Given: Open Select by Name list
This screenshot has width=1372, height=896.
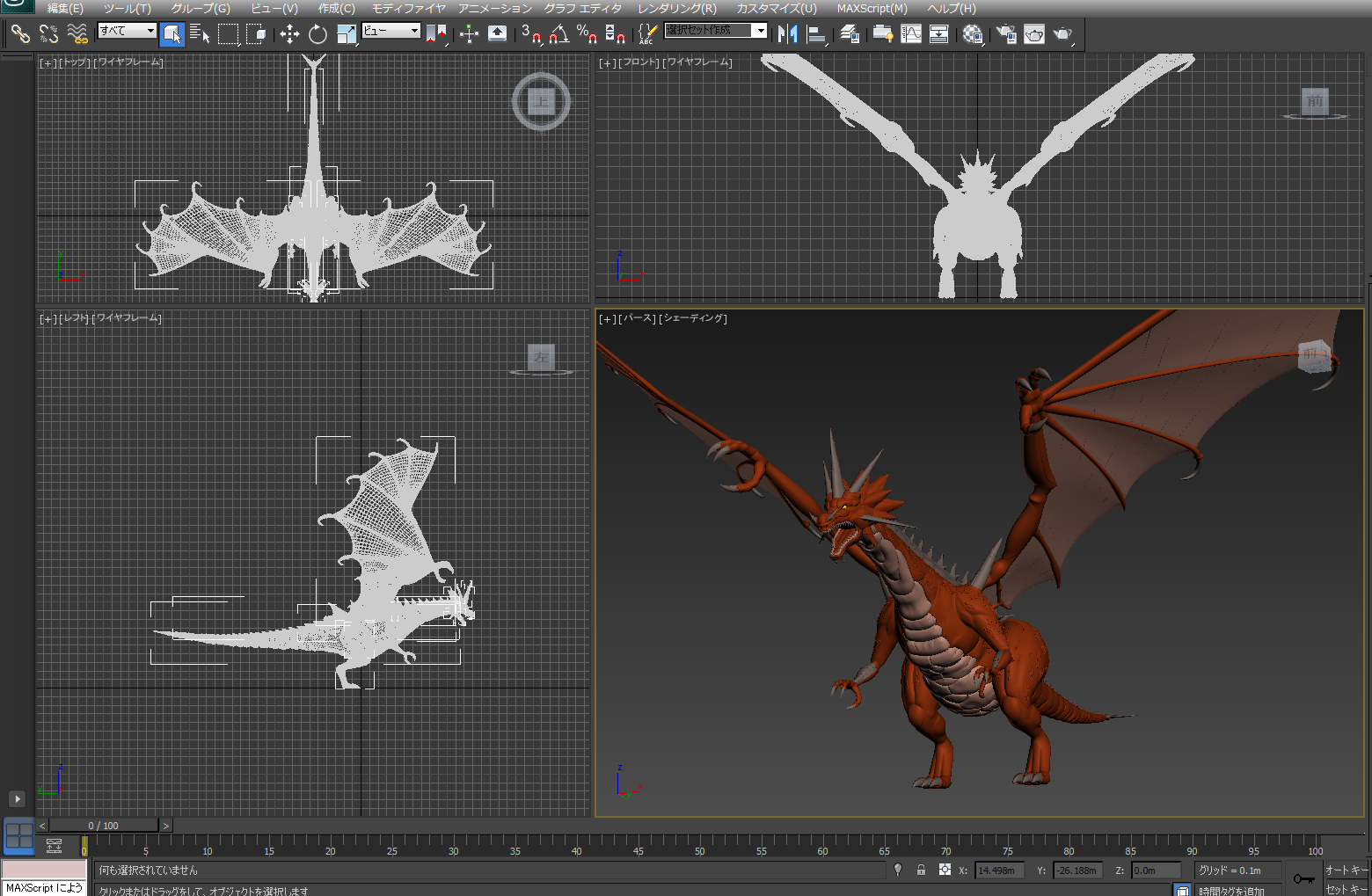Looking at the screenshot, I should point(200,34).
